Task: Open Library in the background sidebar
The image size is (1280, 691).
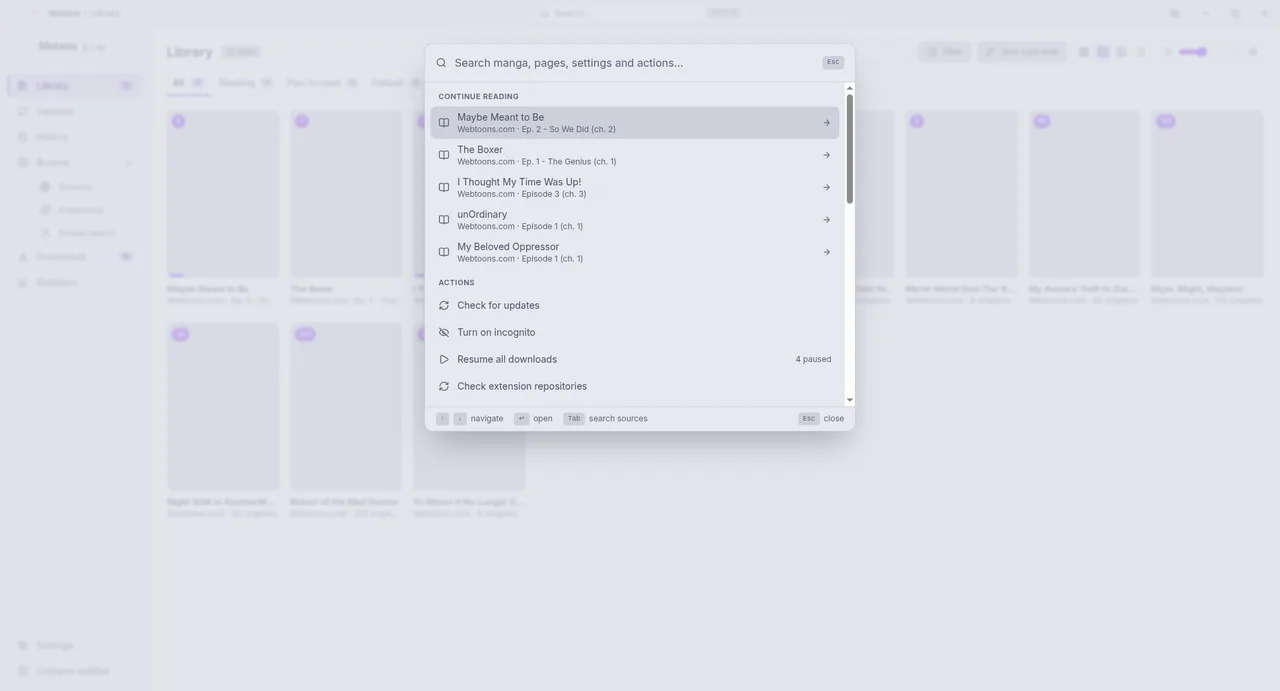Action: 74,85
